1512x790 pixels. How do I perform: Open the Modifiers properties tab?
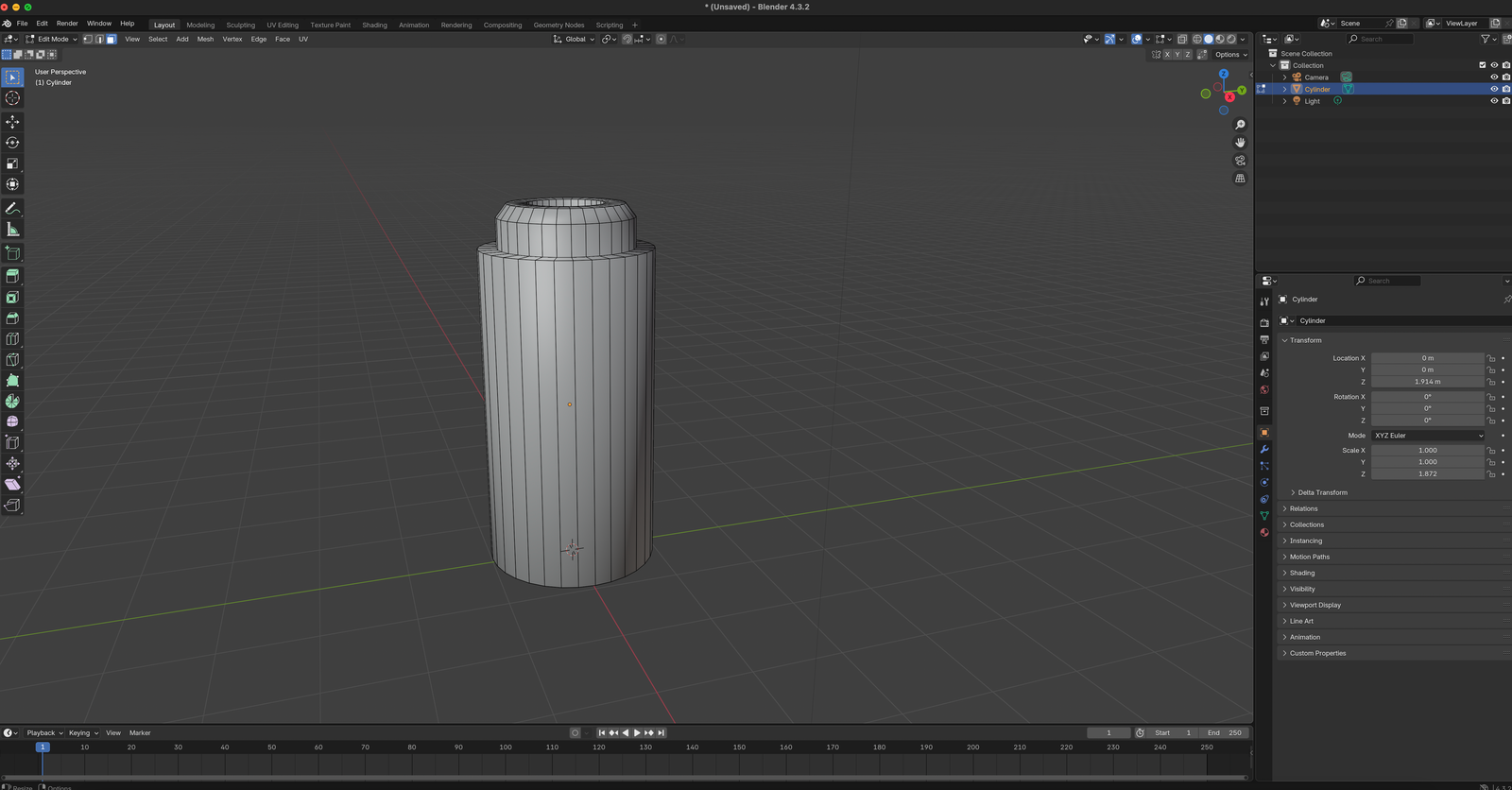click(1264, 449)
